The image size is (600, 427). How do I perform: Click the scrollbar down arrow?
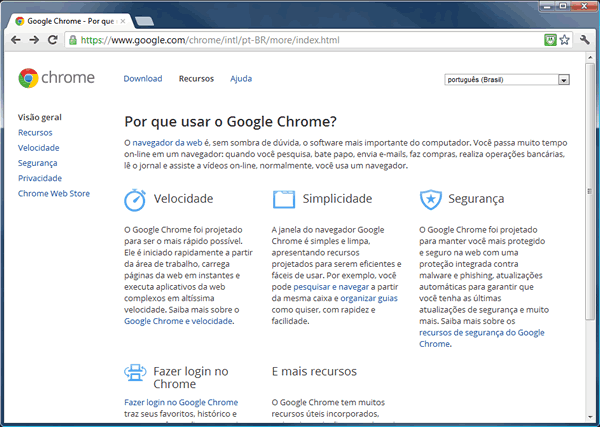(x=590, y=417)
